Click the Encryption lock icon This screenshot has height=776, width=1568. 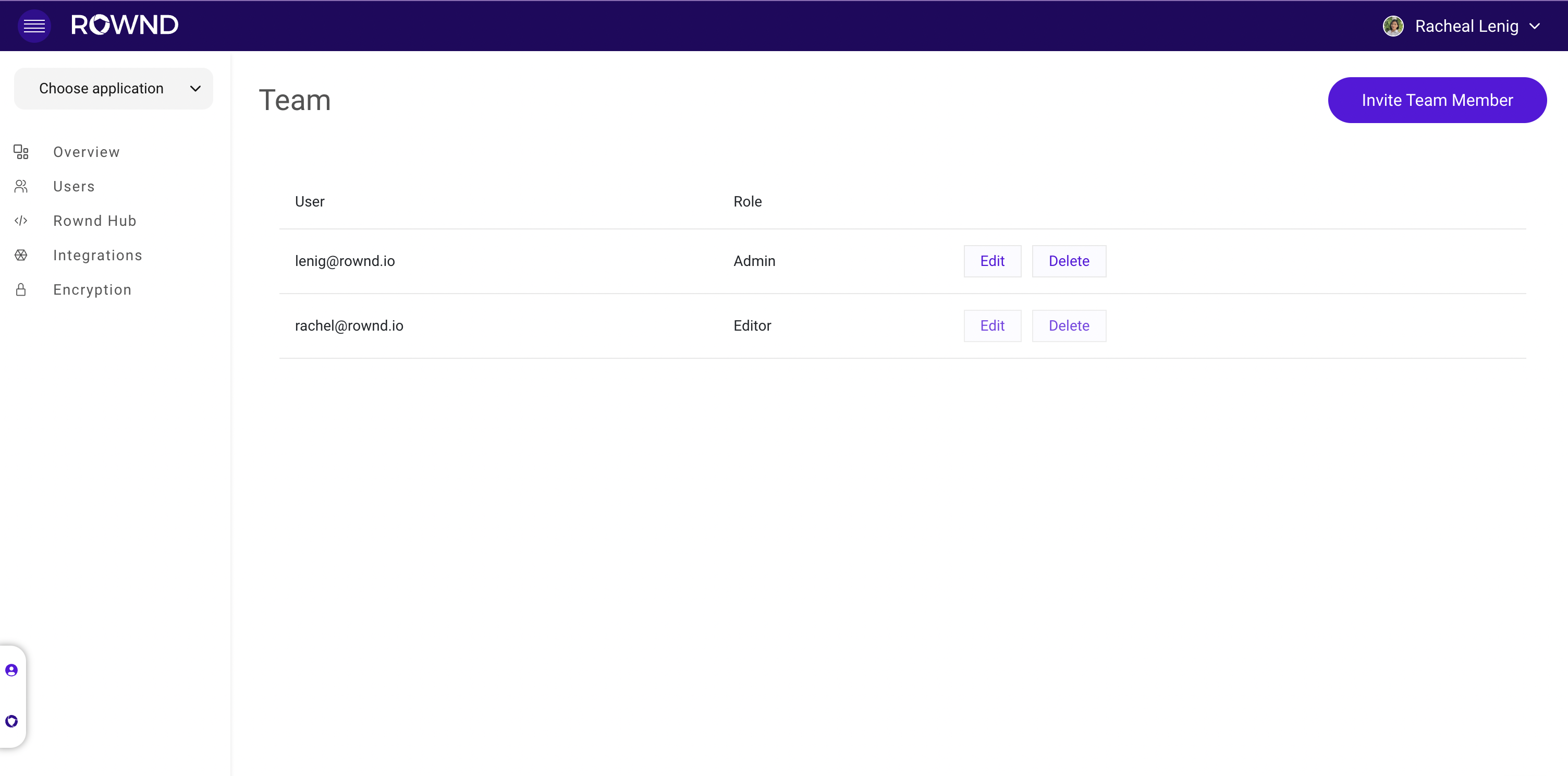pos(21,290)
